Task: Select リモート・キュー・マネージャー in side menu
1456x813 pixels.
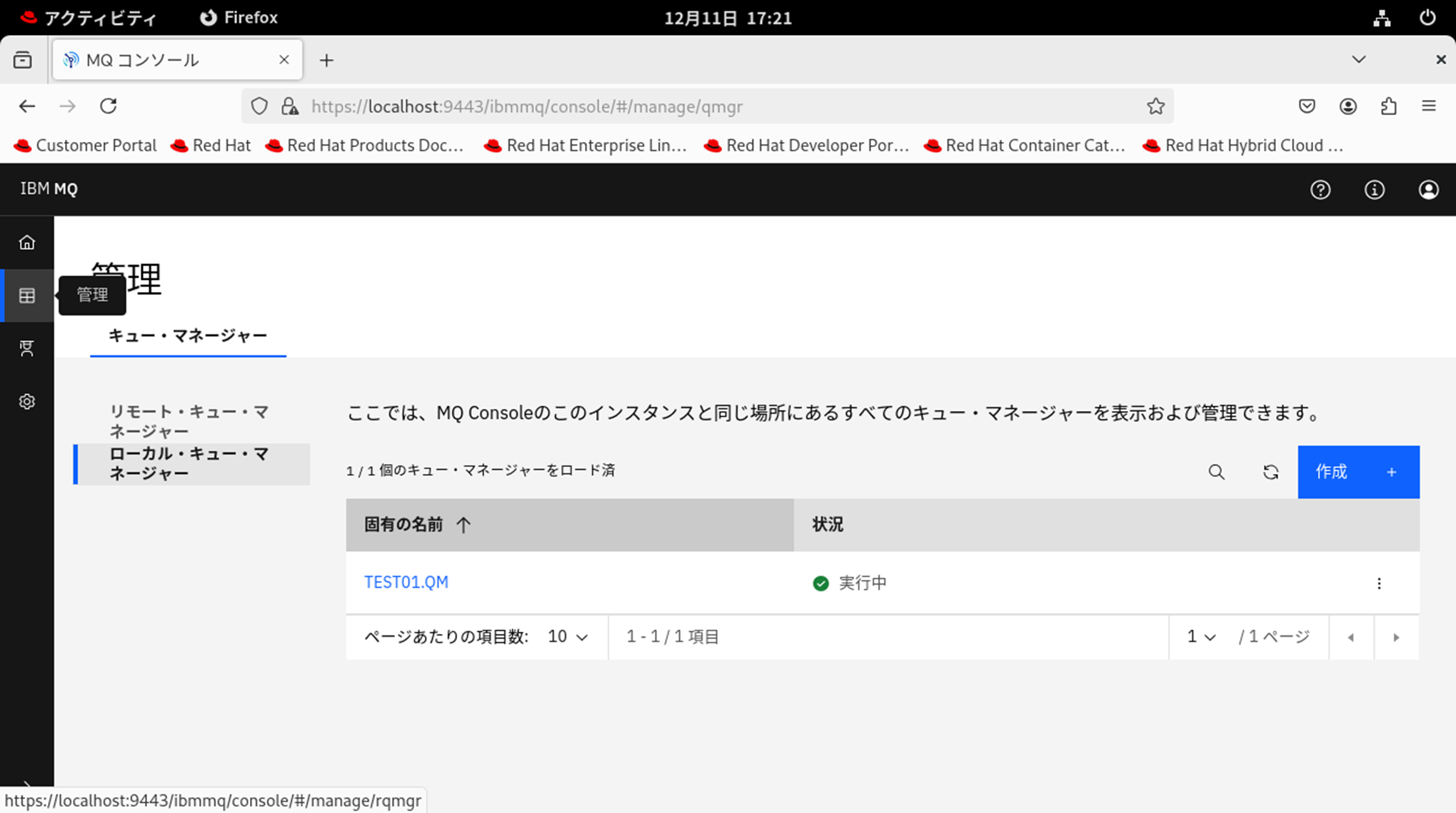Action: tap(189, 421)
